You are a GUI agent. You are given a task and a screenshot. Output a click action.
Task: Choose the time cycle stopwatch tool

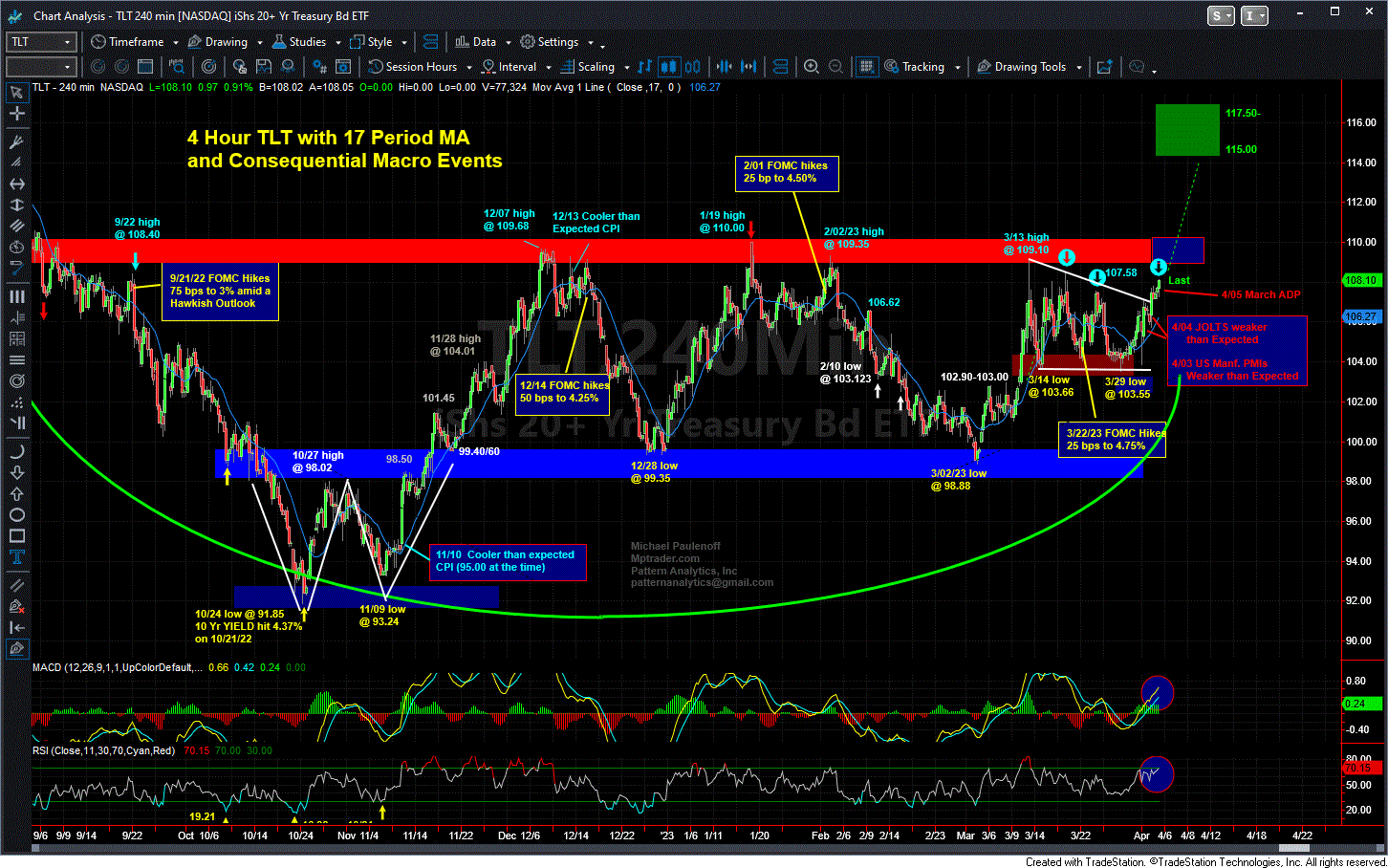tap(16, 247)
